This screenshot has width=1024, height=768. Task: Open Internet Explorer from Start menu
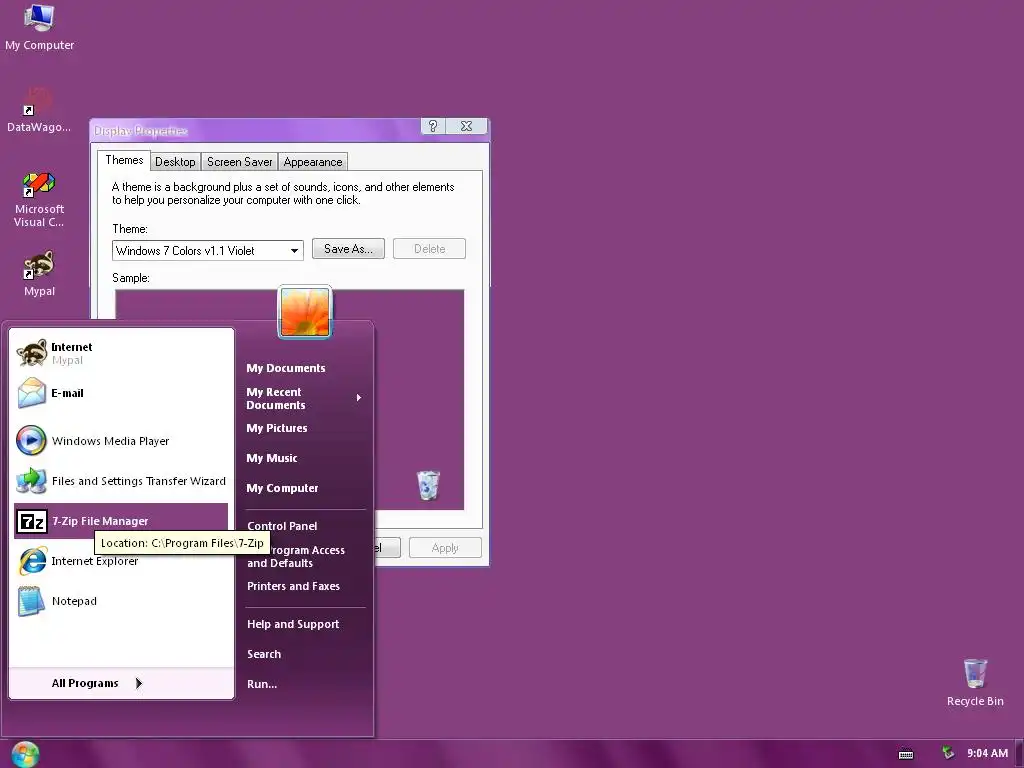tap(121, 561)
